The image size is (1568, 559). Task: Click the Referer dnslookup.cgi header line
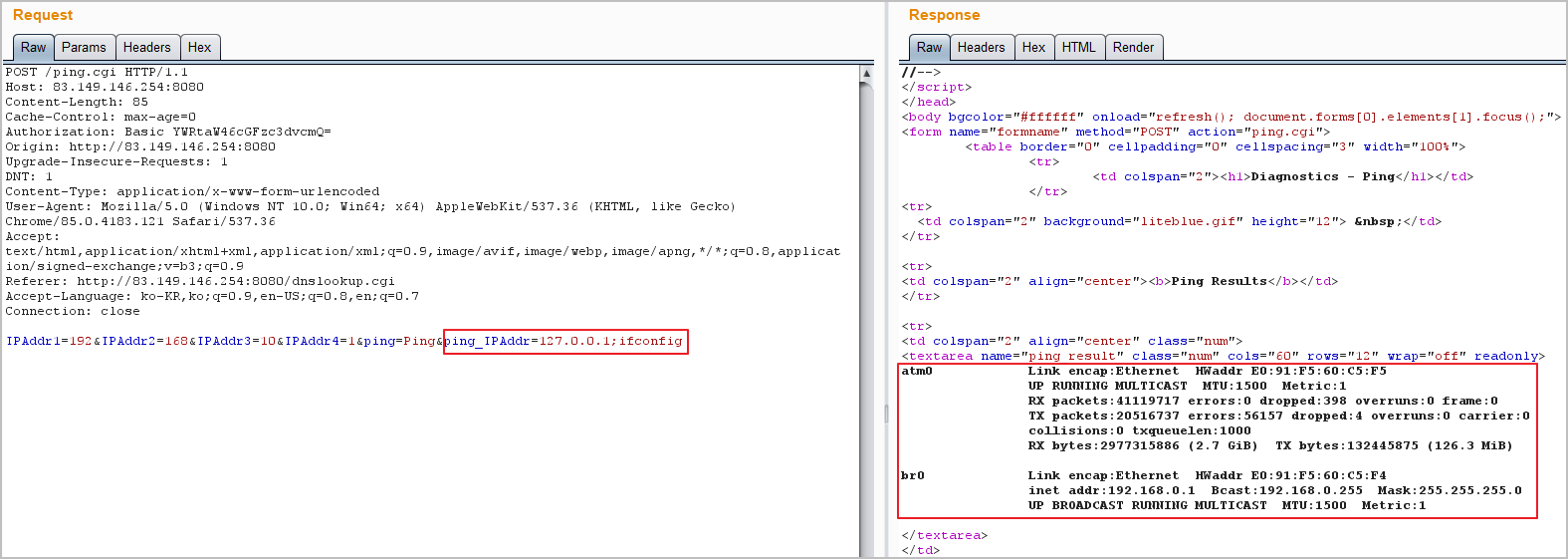coord(200,281)
